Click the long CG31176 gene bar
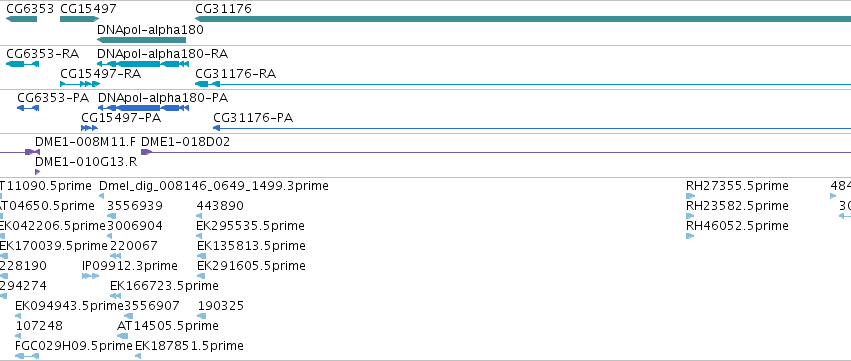Screen dimensions: 851x361 coord(523,19)
